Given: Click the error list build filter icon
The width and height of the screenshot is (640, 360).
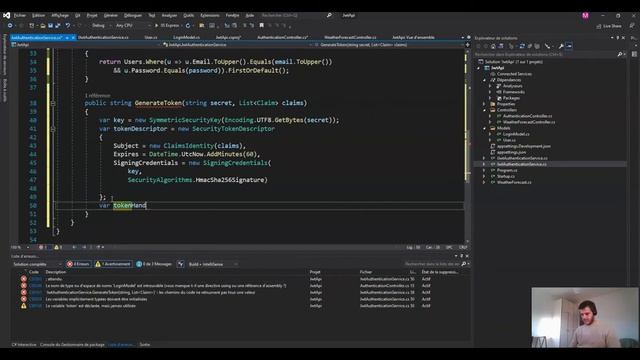Looking at the screenshot, I should pyautogui.click(x=180, y=264).
